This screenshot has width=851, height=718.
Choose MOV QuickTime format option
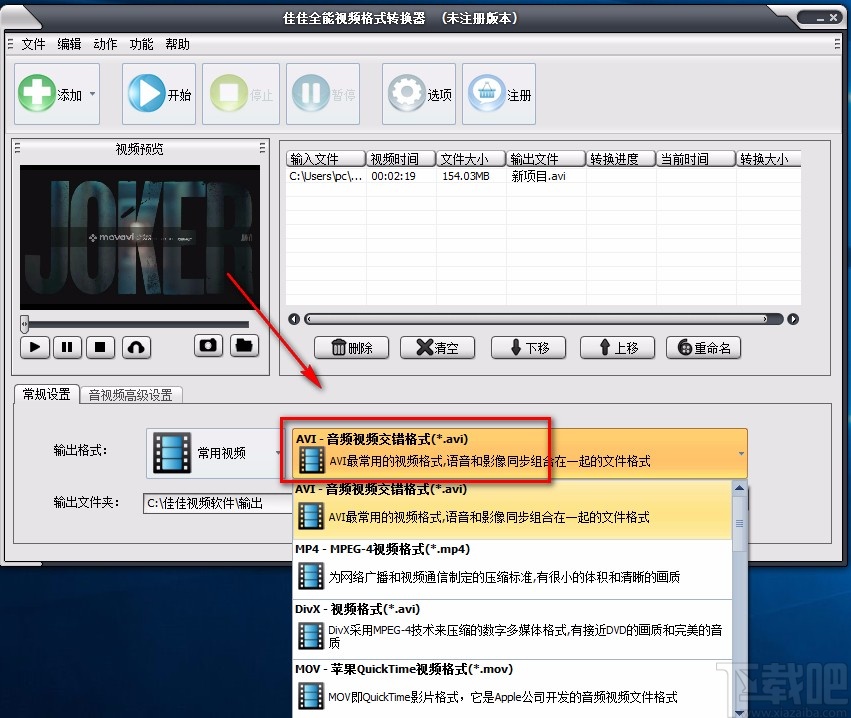pyautogui.click(x=512, y=689)
